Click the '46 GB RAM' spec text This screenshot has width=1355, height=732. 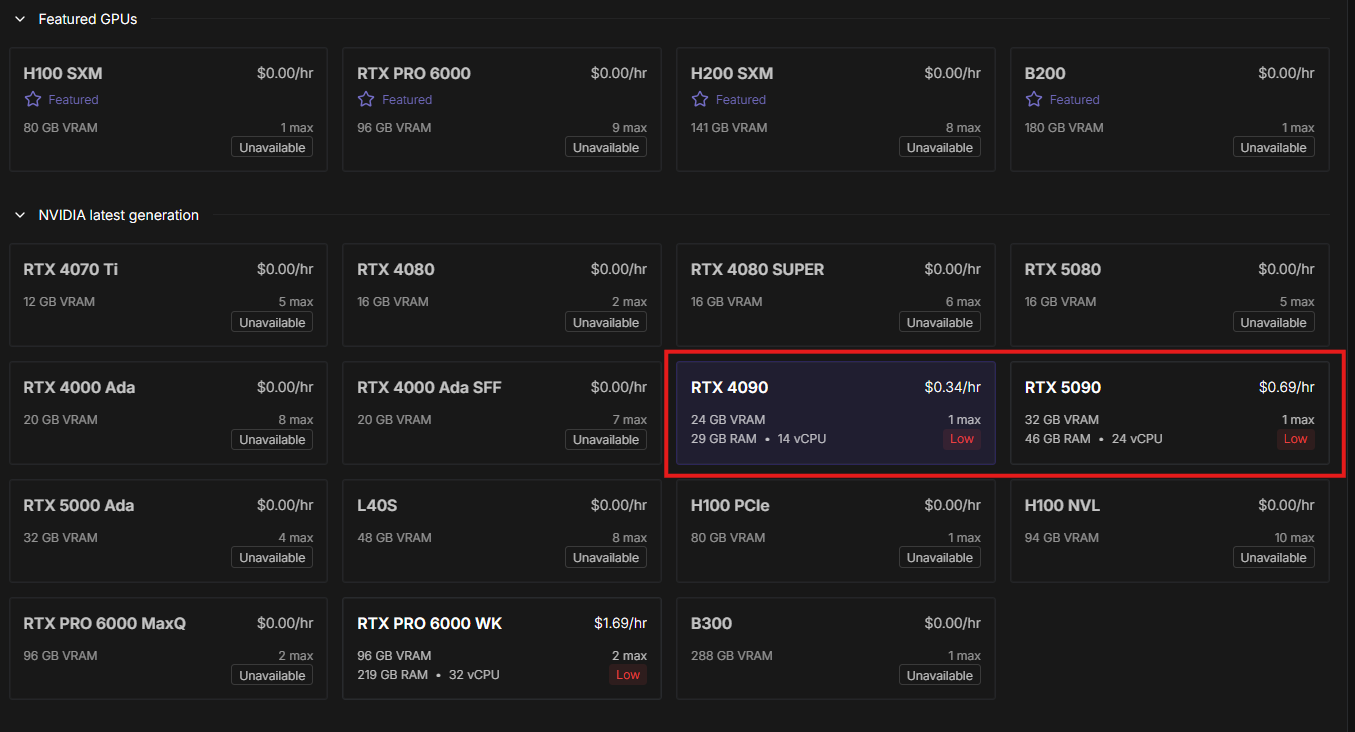(x=1058, y=438)
